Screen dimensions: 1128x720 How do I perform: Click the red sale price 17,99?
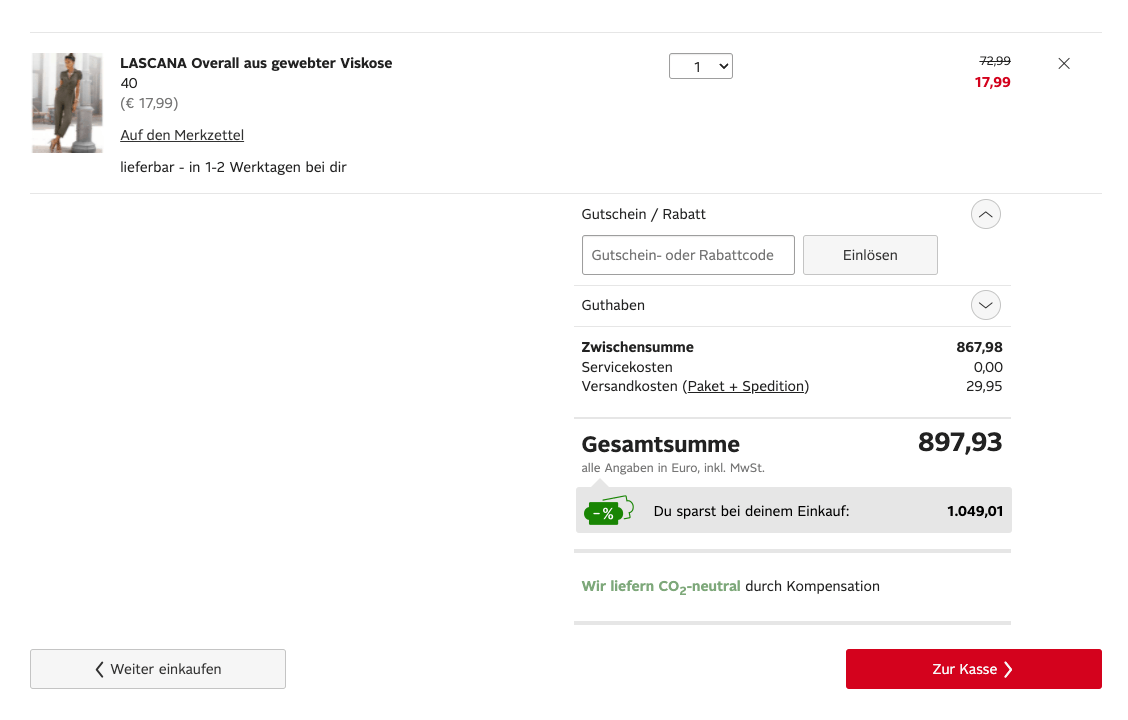(x=992, y=82)
